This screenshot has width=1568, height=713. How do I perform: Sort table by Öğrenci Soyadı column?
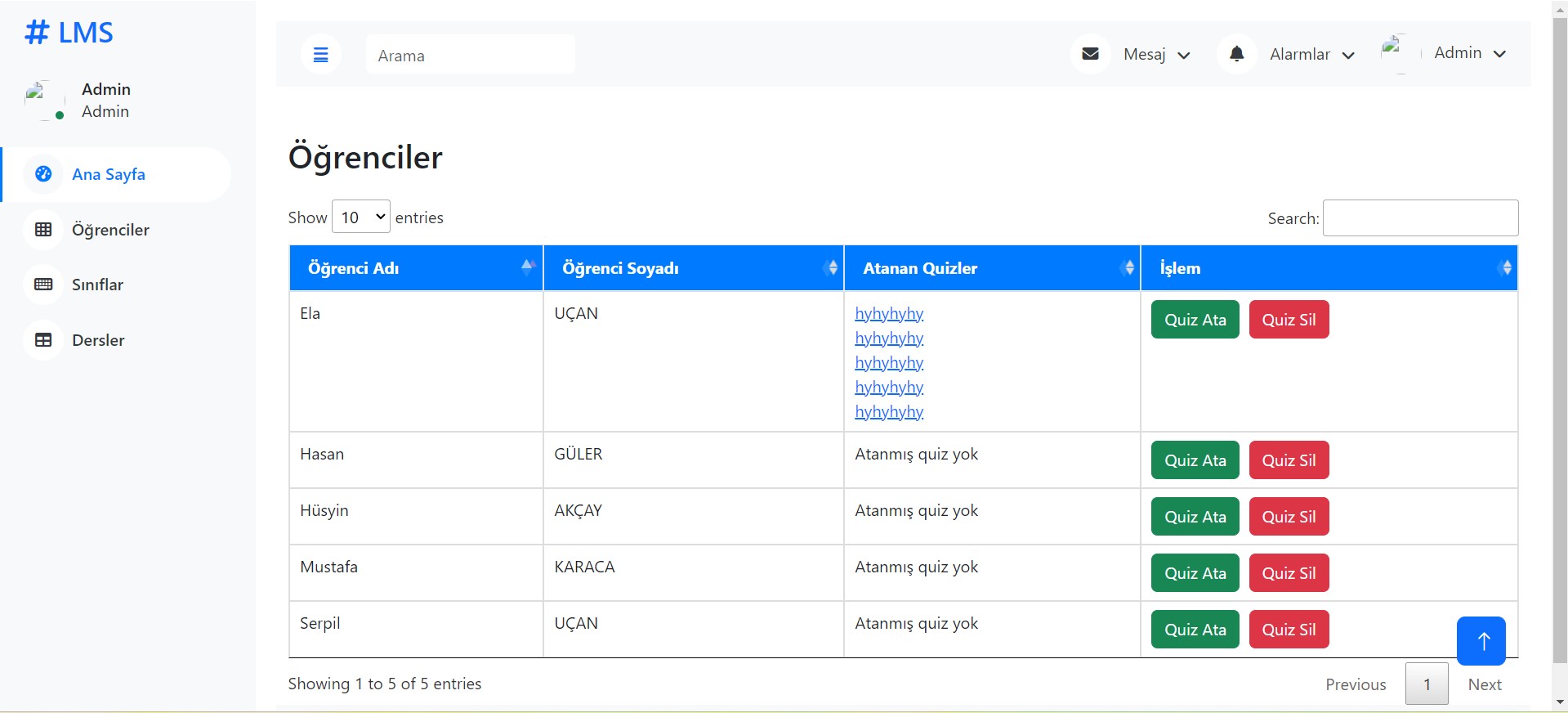point(693,268)
